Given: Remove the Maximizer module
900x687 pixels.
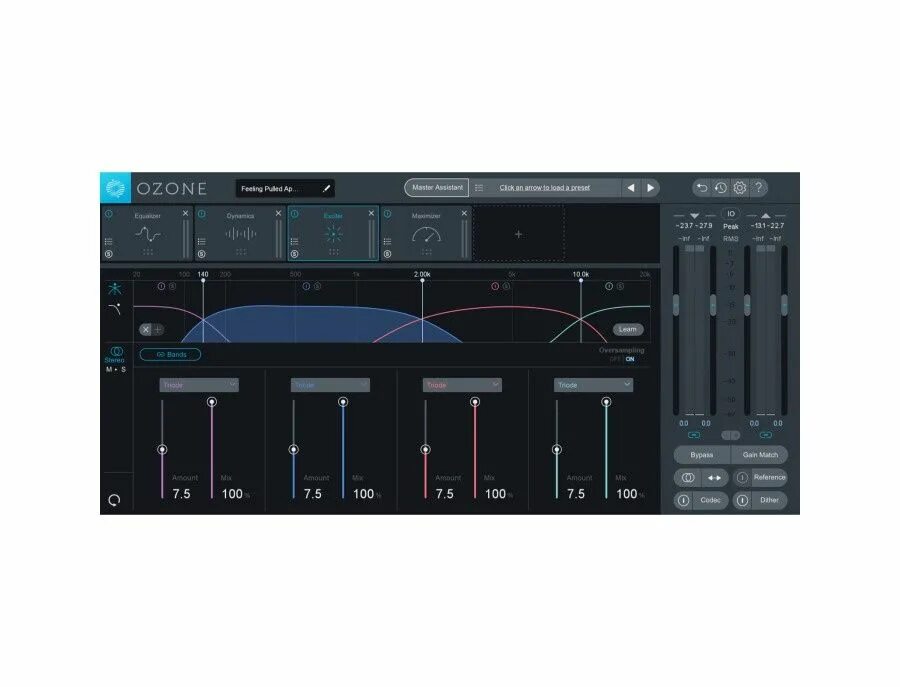Looking at the screenshot, I should tap(464, 214).
